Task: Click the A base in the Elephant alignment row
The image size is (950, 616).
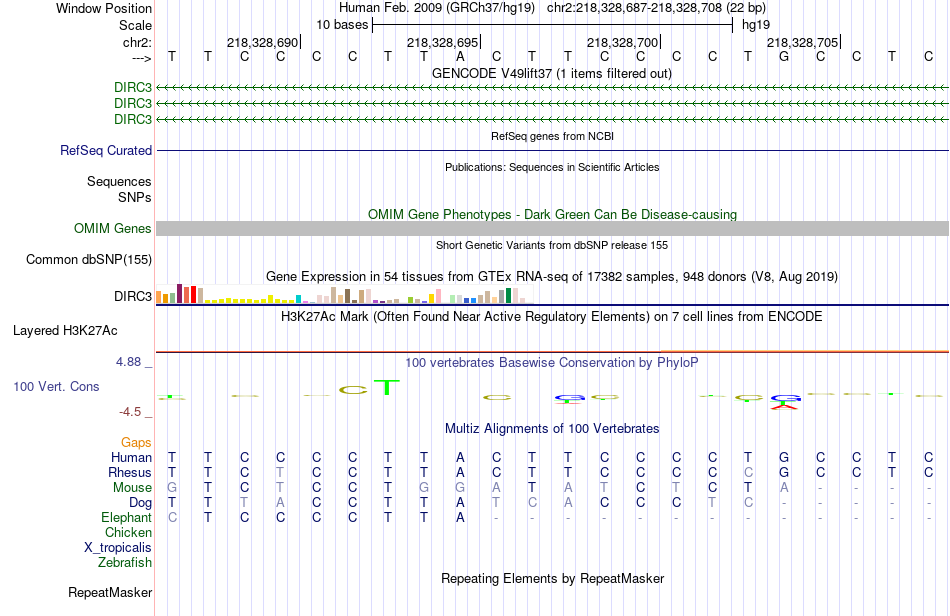Action: [460, 517]
